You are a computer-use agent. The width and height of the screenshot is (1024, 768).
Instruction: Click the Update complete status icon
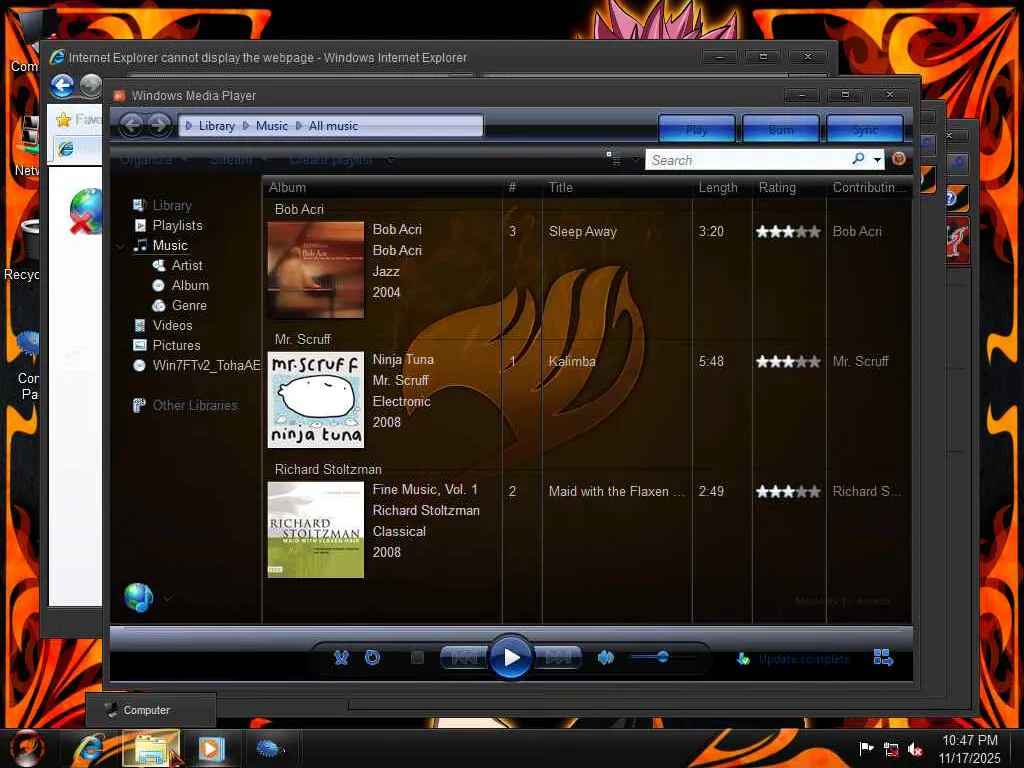pos(743,659)
